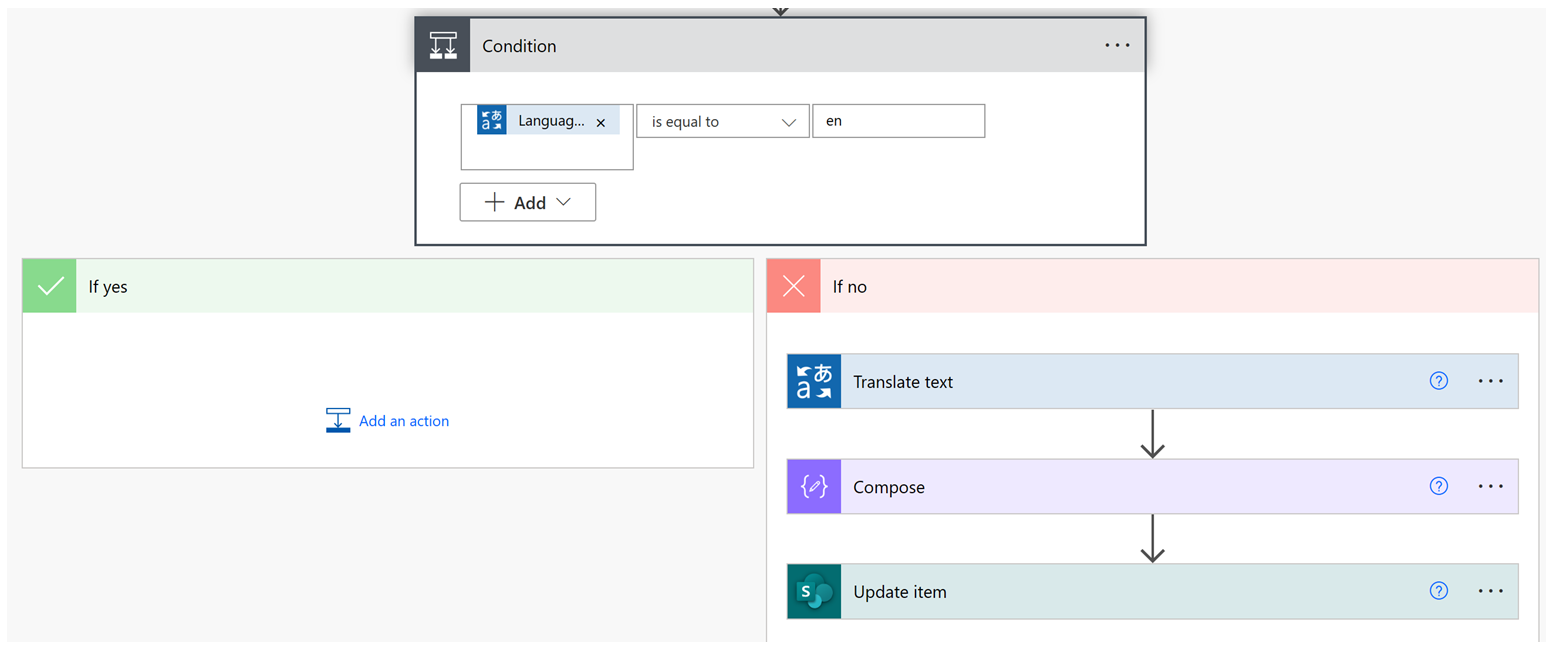The image size is (1552, 648).
Task: Open the Translate text ellipsis menu
Action: (x=1490, y=381)
